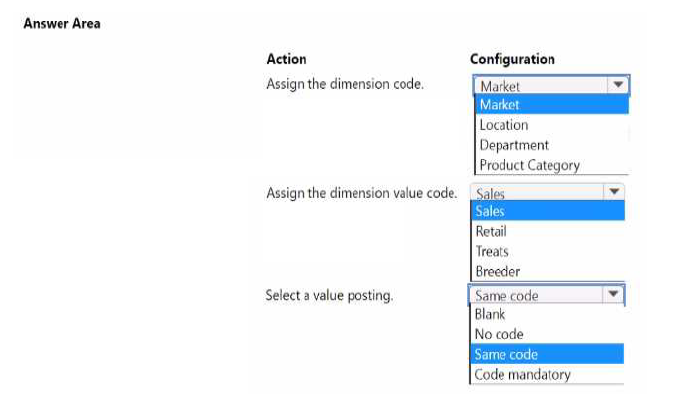The width and height of the screenshot is (681, 403).
Task: Pick Code mandatory value posting option
Action: coord(547,374)
